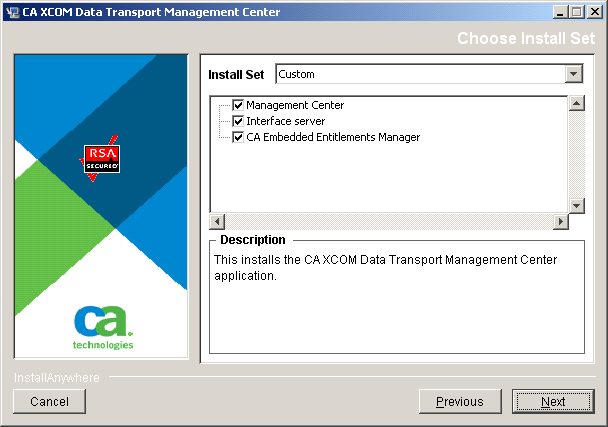The width and height of the screenshot is (608, 427).
Task: Select the Interface server tree label
Action: 286,121
